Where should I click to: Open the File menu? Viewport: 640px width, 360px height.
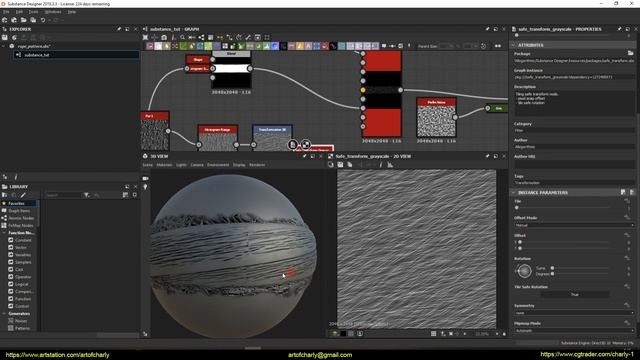pyautogui.click(x=6, y=12)
